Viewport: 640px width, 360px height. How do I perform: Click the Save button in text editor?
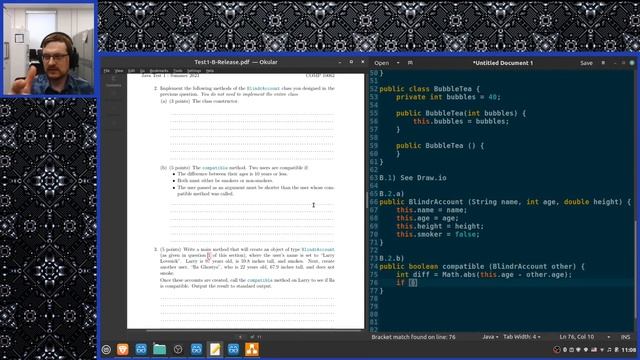pyautogui.click(x=586, y=63)
